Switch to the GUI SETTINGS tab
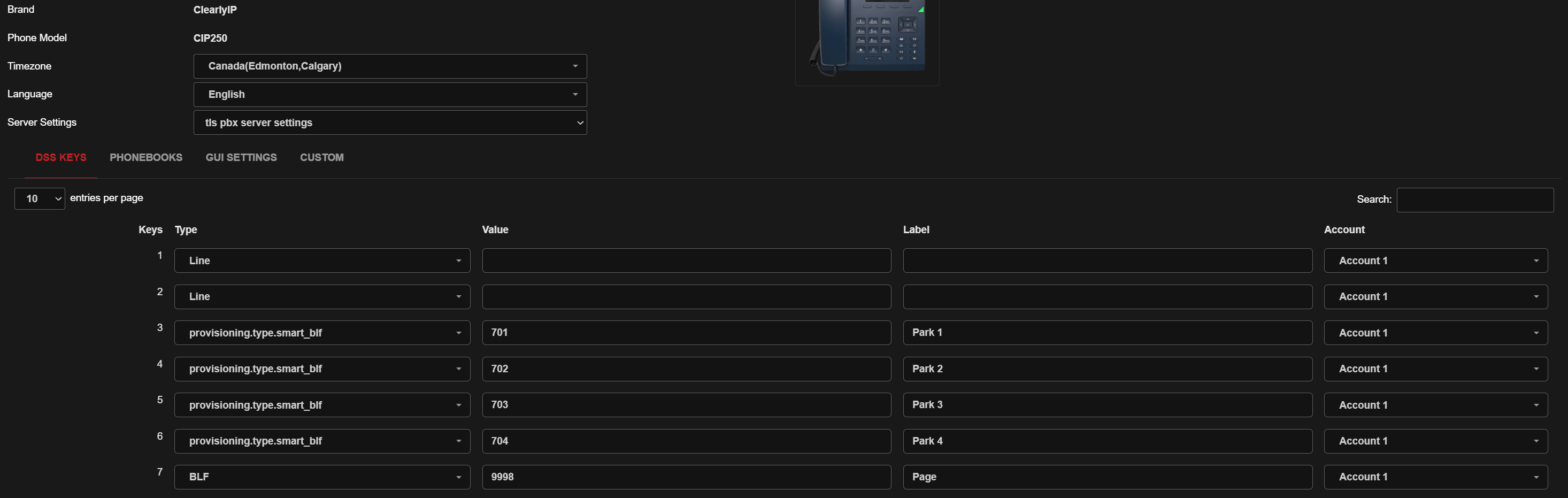Image resolution: width=1568 pixels, height=498 pixels. (x=241, y=158)
